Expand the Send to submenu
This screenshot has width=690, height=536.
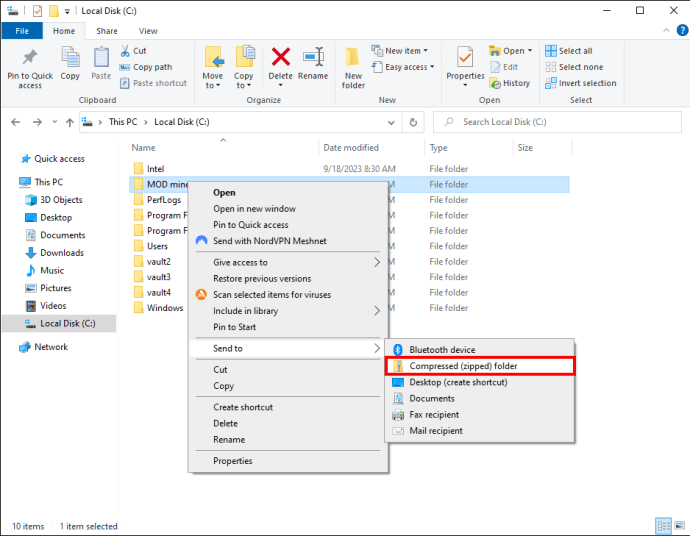(x=288, y=349)
